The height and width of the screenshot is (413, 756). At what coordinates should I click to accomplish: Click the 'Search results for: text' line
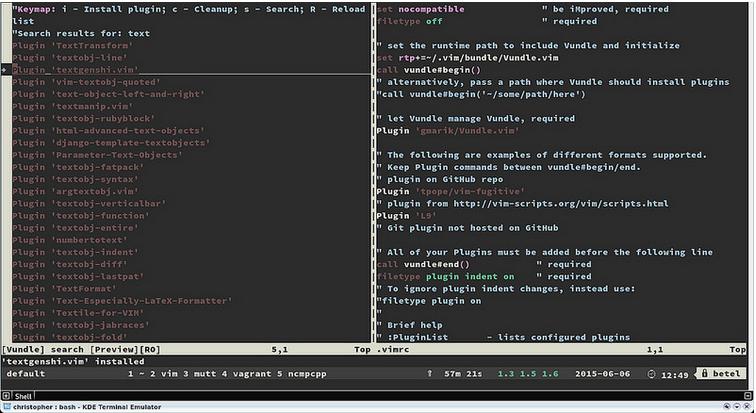(81, 33)
